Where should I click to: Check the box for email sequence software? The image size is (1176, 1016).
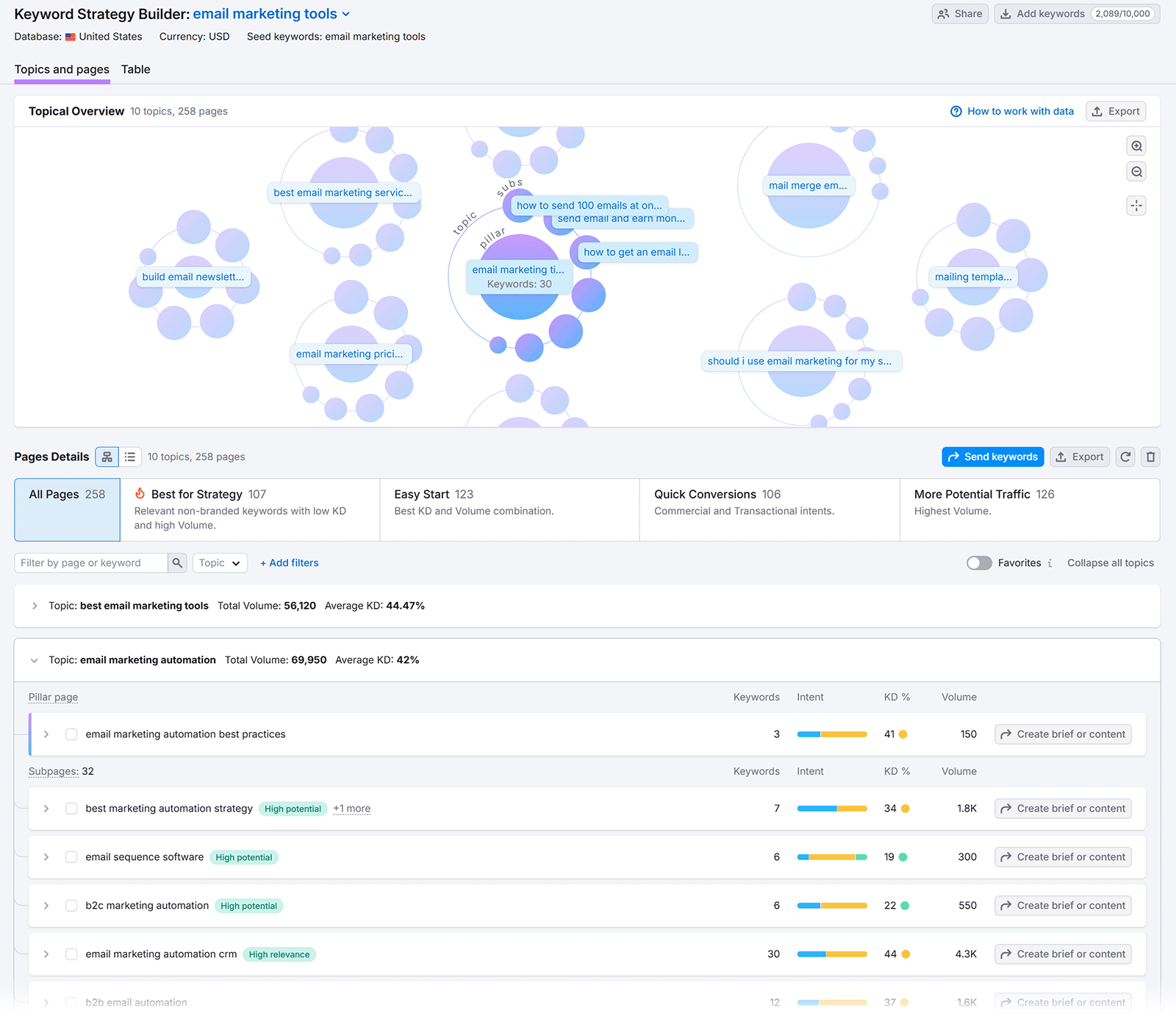click(71, 856)
